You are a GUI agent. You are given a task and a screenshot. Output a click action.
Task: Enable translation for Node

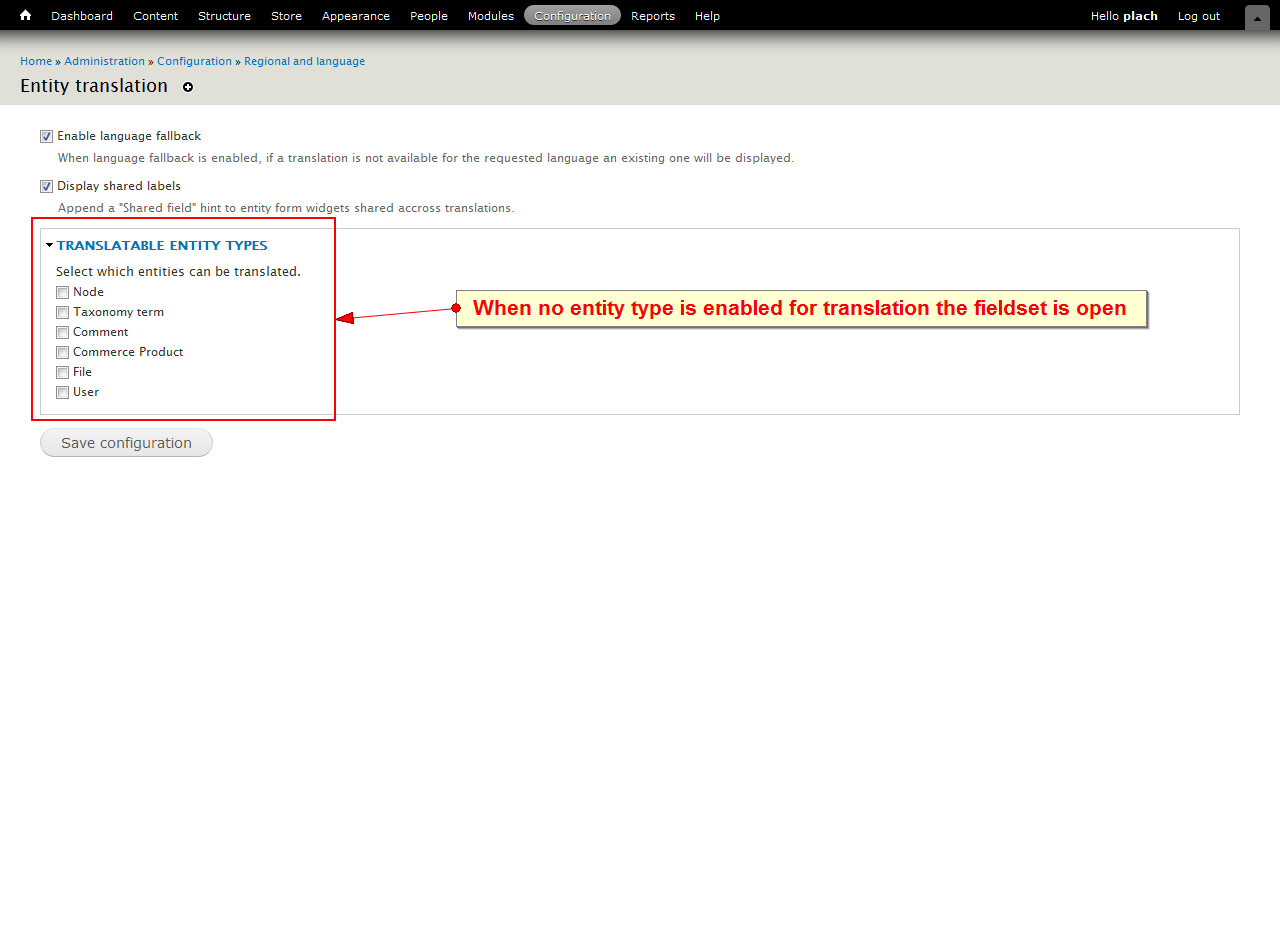(62, 292)
